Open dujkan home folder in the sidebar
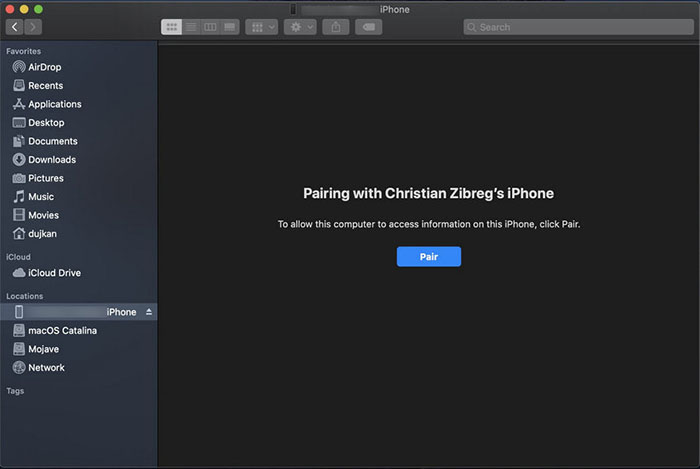700x469 pixels. coord(79,233)
